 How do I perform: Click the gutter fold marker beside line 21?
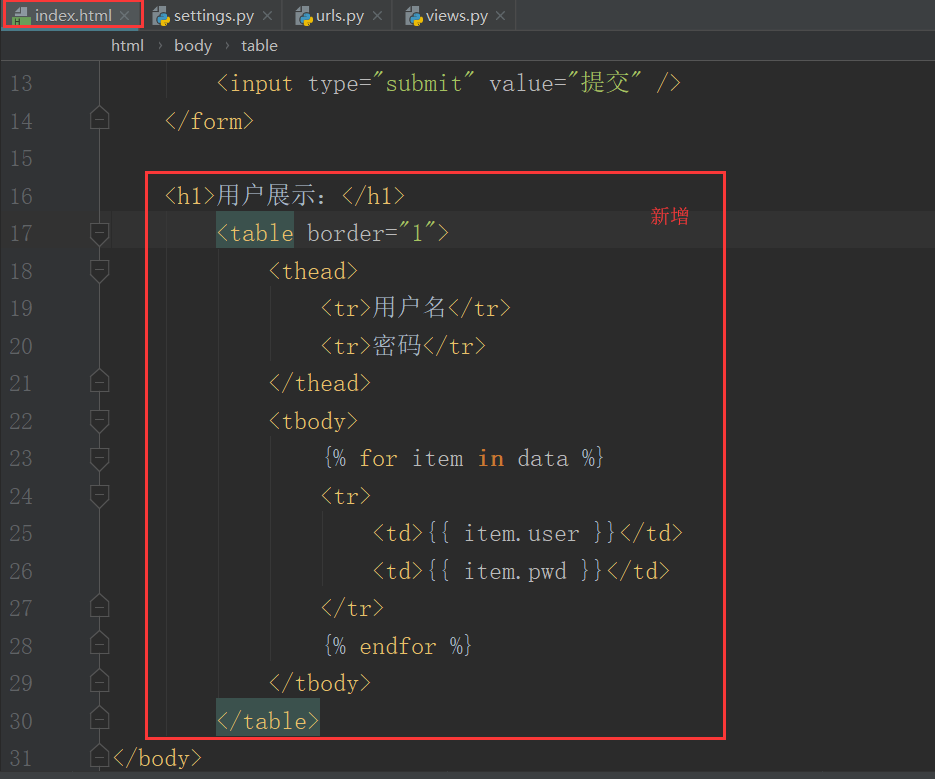click(x=99, y=380)
